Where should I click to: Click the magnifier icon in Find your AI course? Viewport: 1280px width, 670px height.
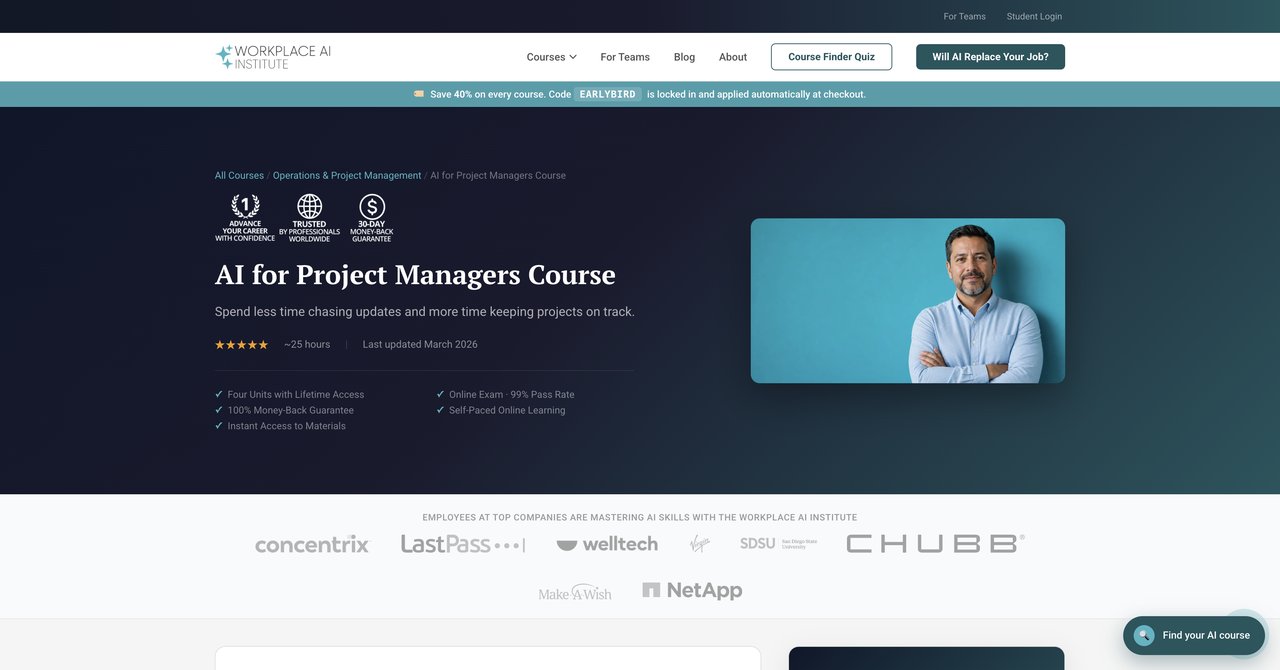[1144, 635]
